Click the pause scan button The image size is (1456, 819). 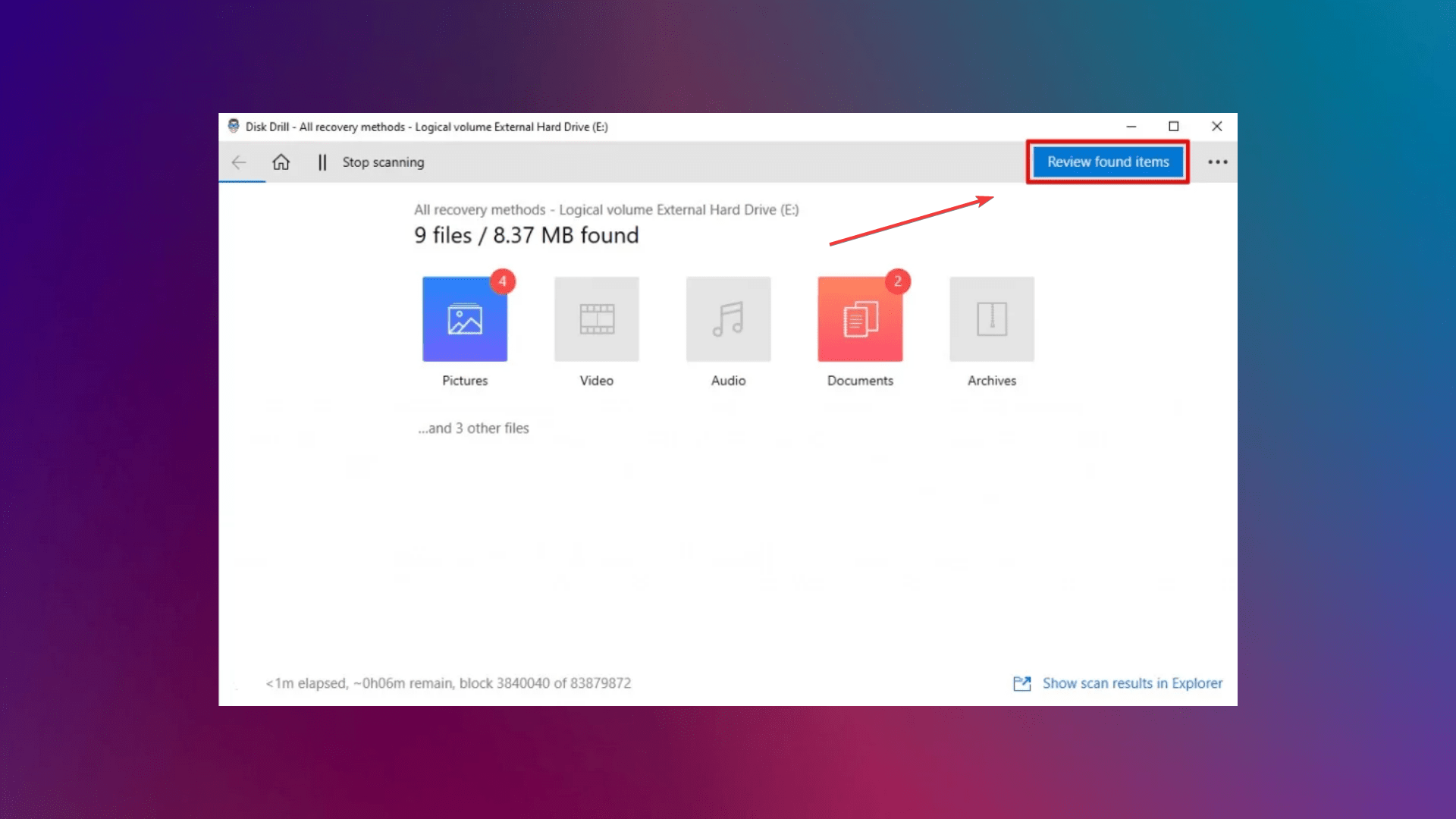click(324, 161)
